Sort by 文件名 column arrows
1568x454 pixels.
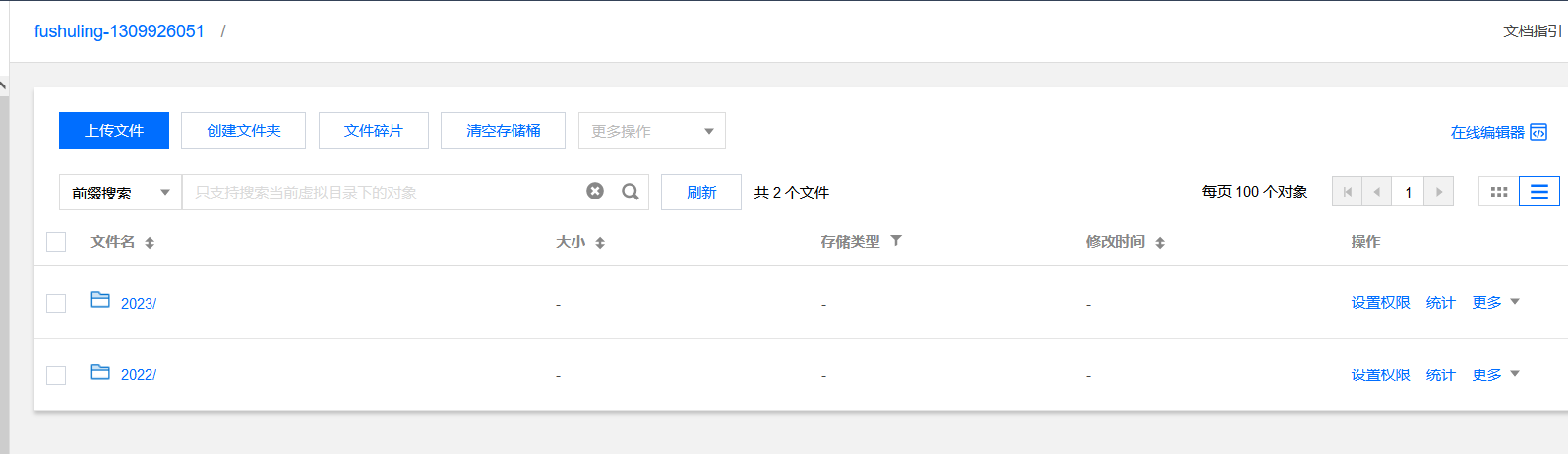pyautogui.click(x=150, y=243)
